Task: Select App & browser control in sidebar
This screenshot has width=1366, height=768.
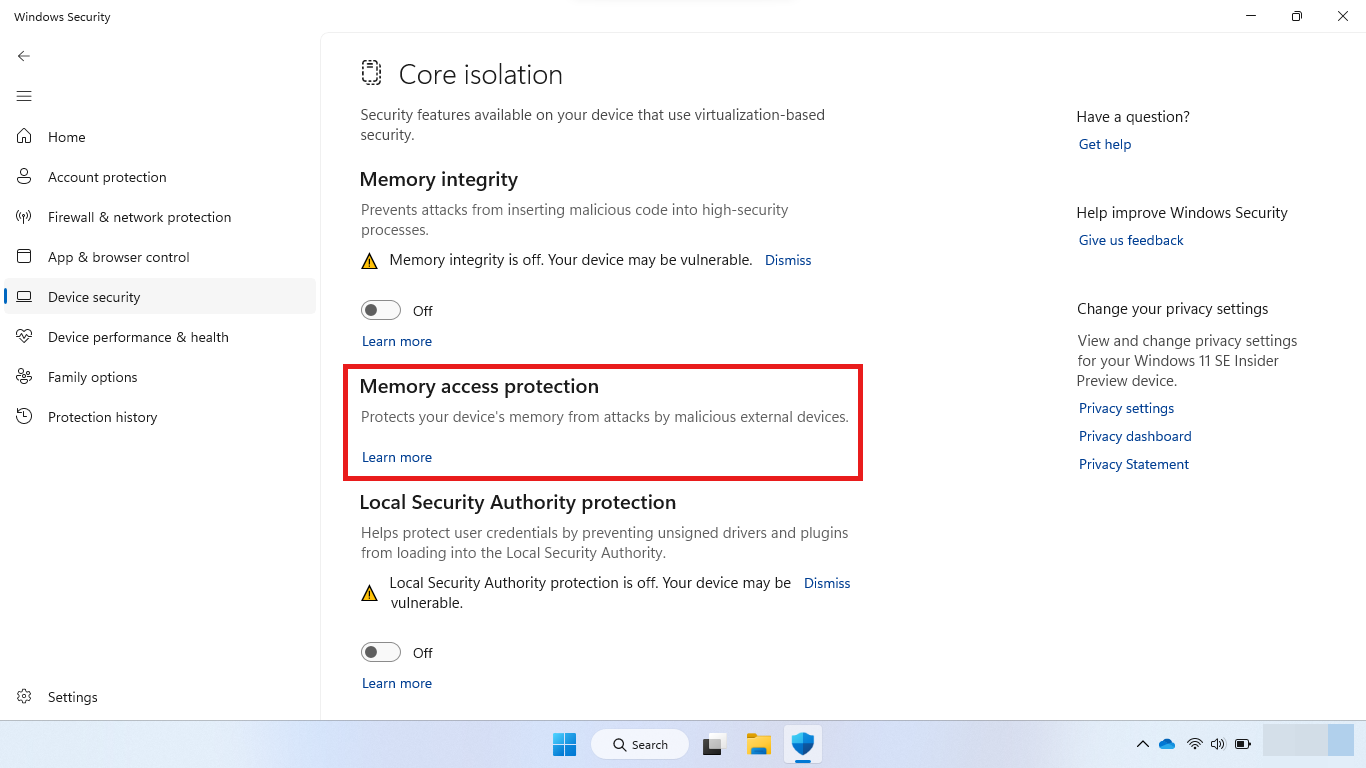Action: [118, 257]
